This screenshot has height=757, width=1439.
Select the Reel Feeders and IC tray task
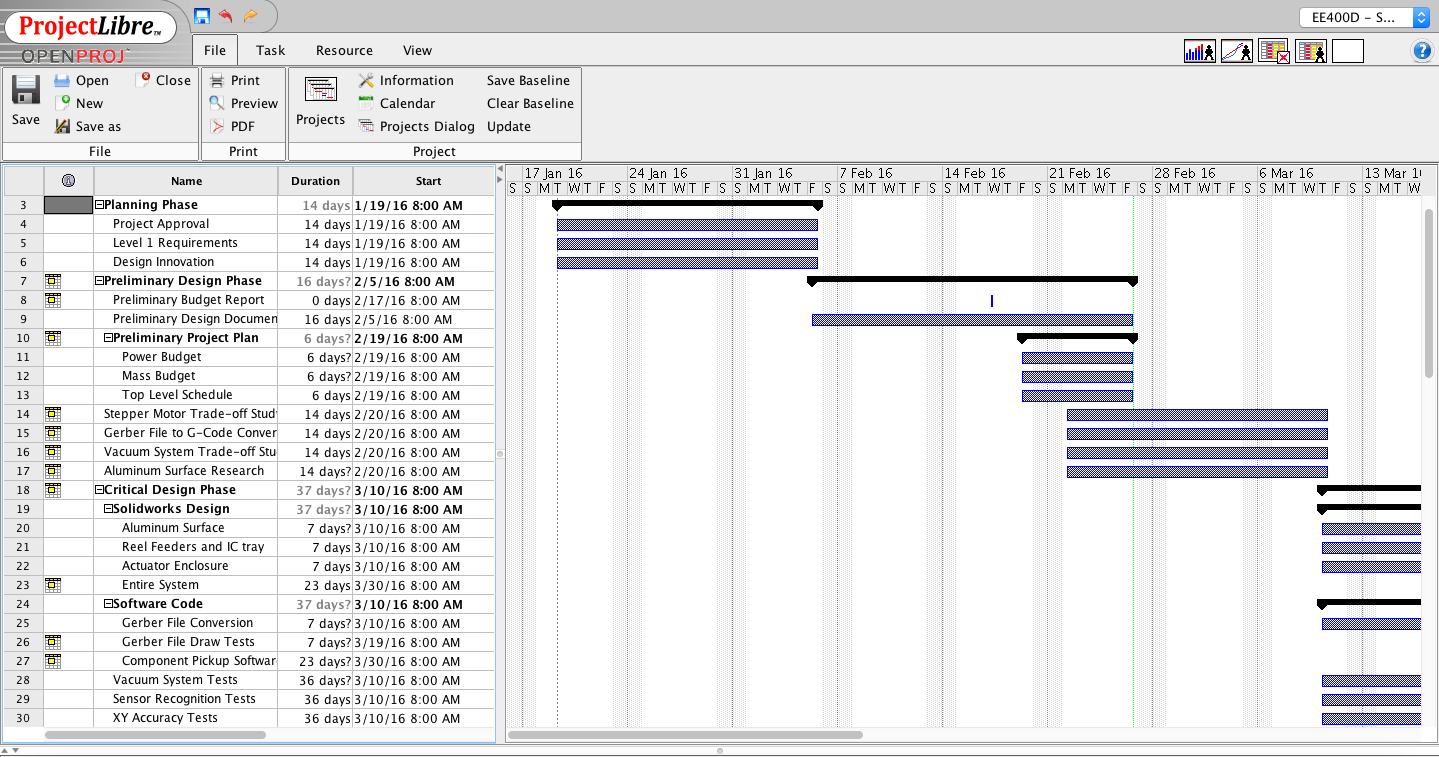click(x=193, y=547)
